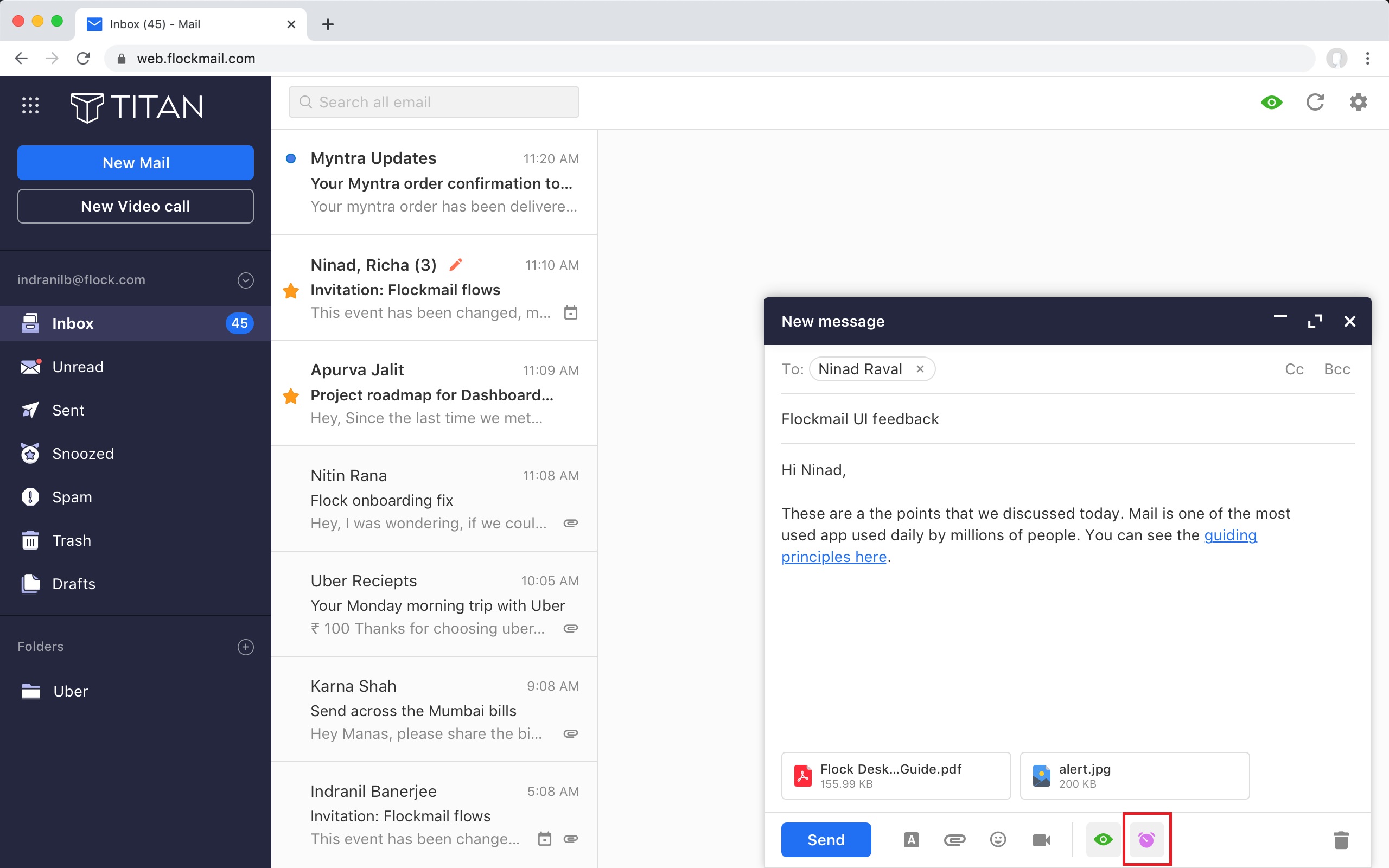Screen dimensions: 1389x868
Task: Click the attach file paperclip icon
Action: pos(954,840)
